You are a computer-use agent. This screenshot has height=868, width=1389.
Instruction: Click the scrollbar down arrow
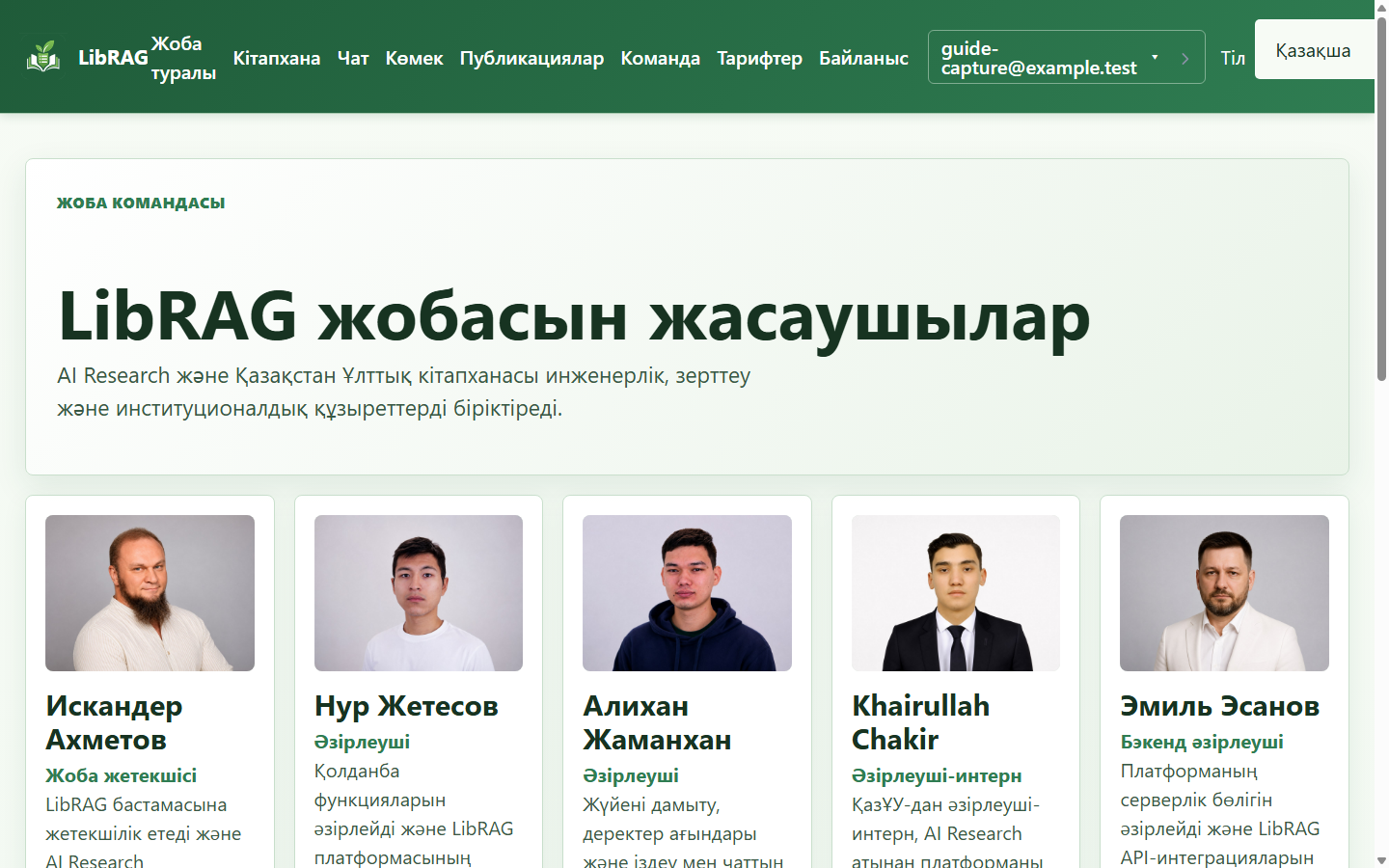click(1381, 860)
